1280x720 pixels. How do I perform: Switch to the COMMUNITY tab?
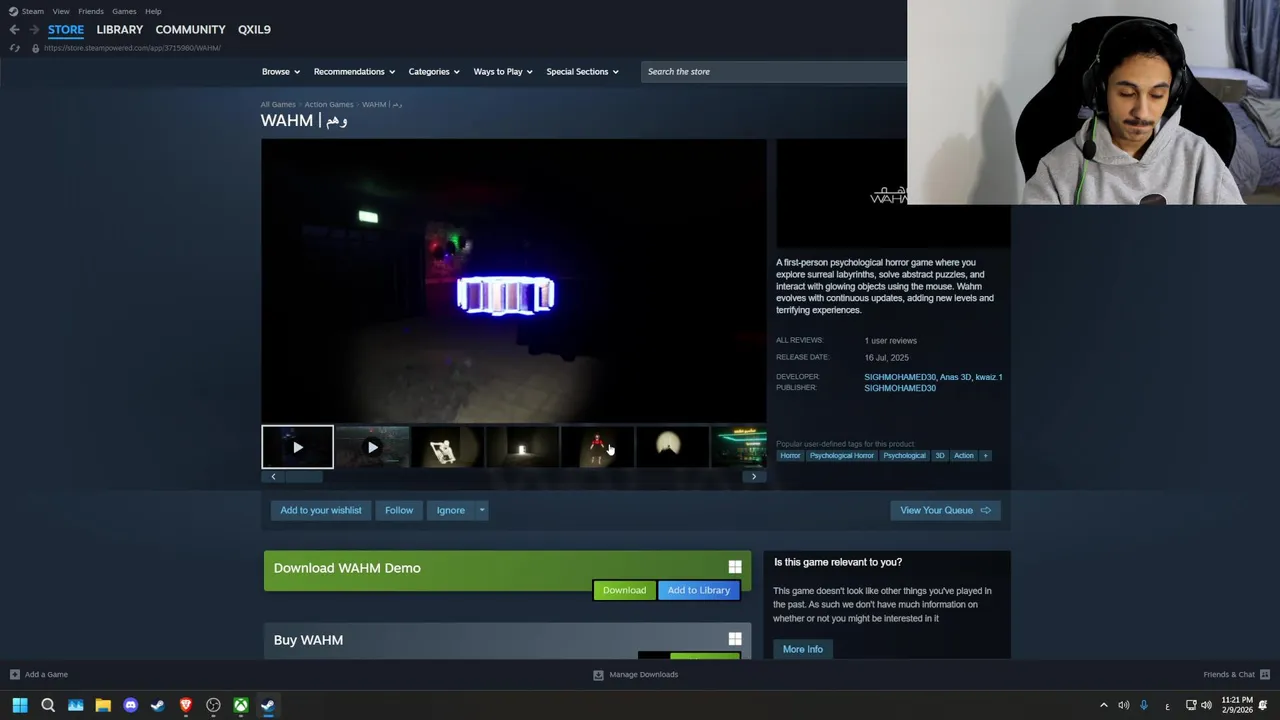coord(190,30)
